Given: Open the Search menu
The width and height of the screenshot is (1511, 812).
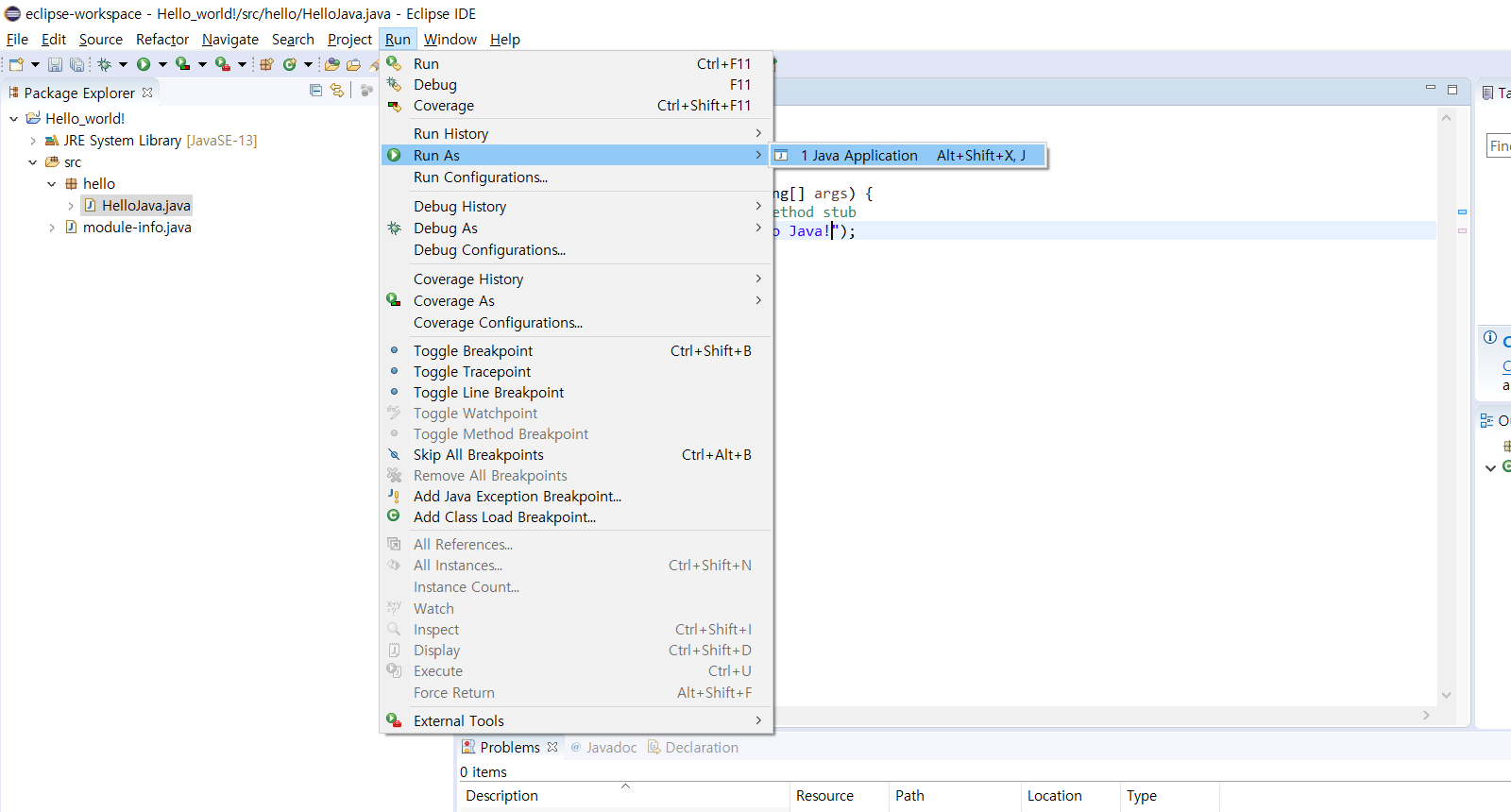Looking at the screenshot, I should (293, 40).
